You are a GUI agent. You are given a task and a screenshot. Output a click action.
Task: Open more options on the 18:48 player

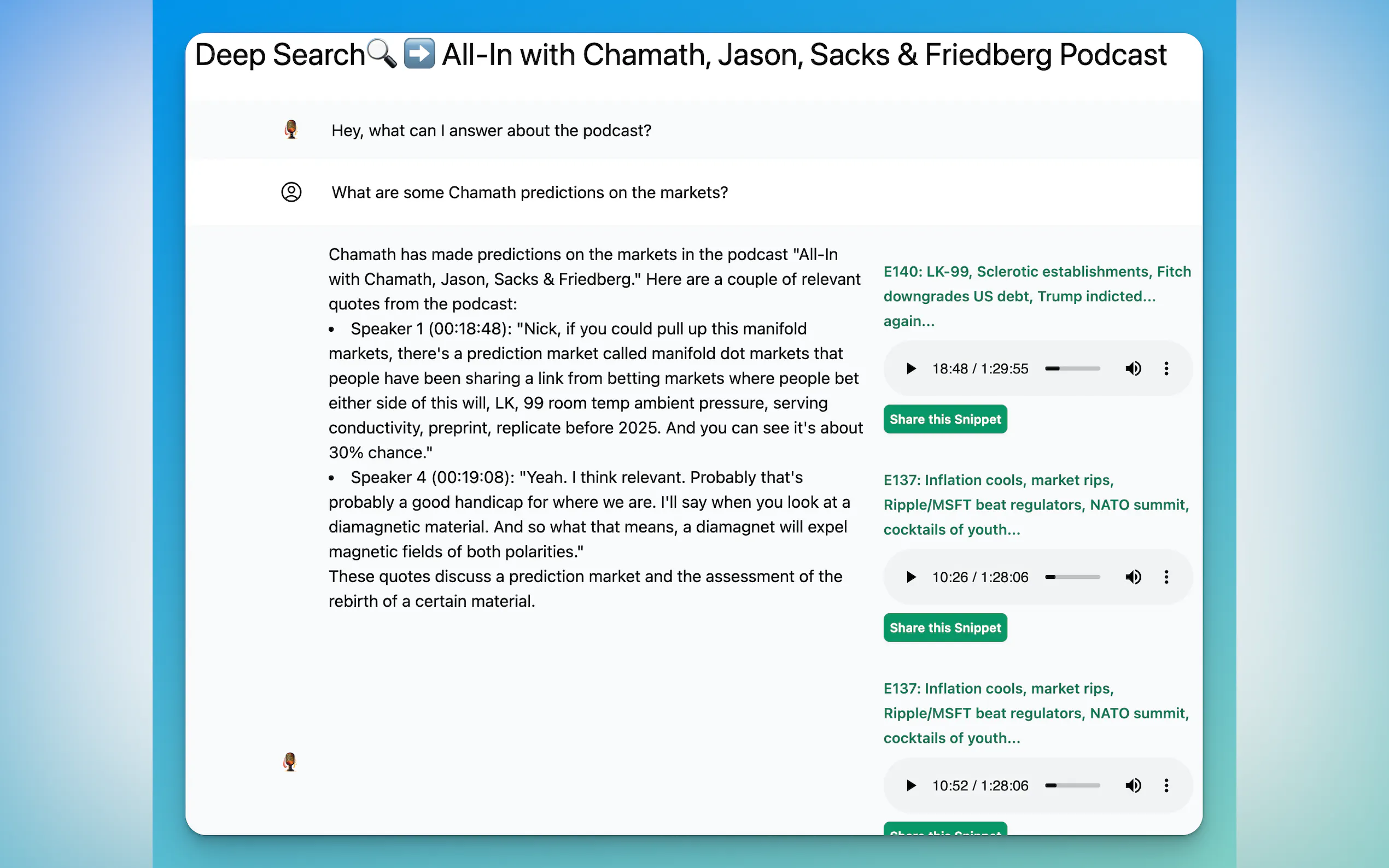tap(1166, 368)
